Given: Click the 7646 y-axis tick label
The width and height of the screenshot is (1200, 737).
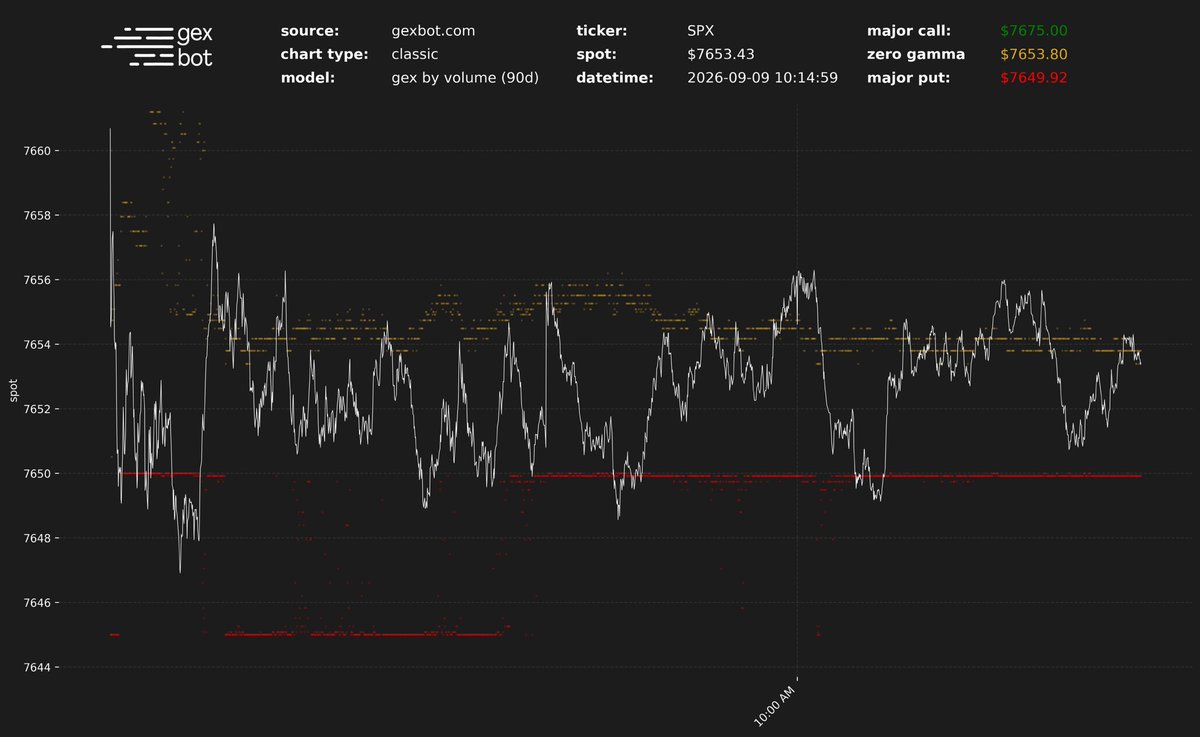Looking at the screenshot, I should (x=38, y=603).
